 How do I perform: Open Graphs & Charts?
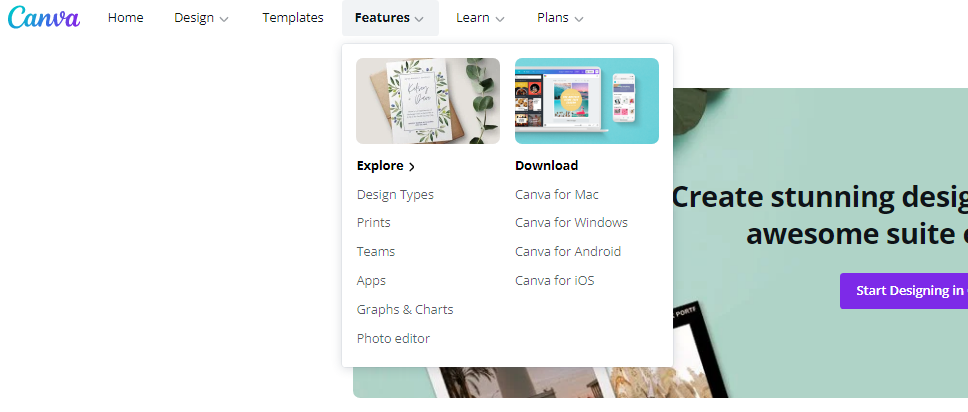tap(405, 309)
